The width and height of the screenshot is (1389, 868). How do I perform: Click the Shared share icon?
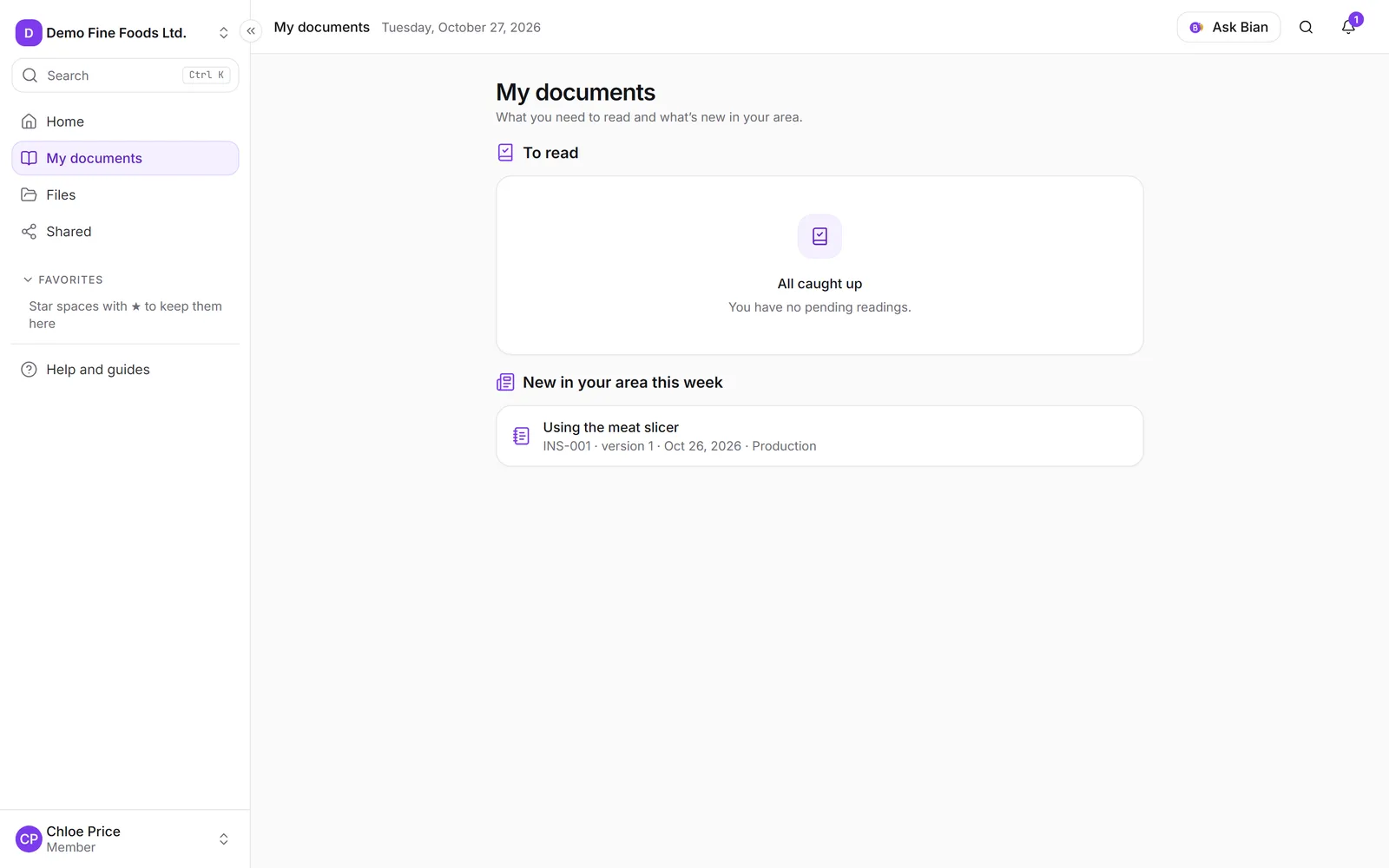29,232
